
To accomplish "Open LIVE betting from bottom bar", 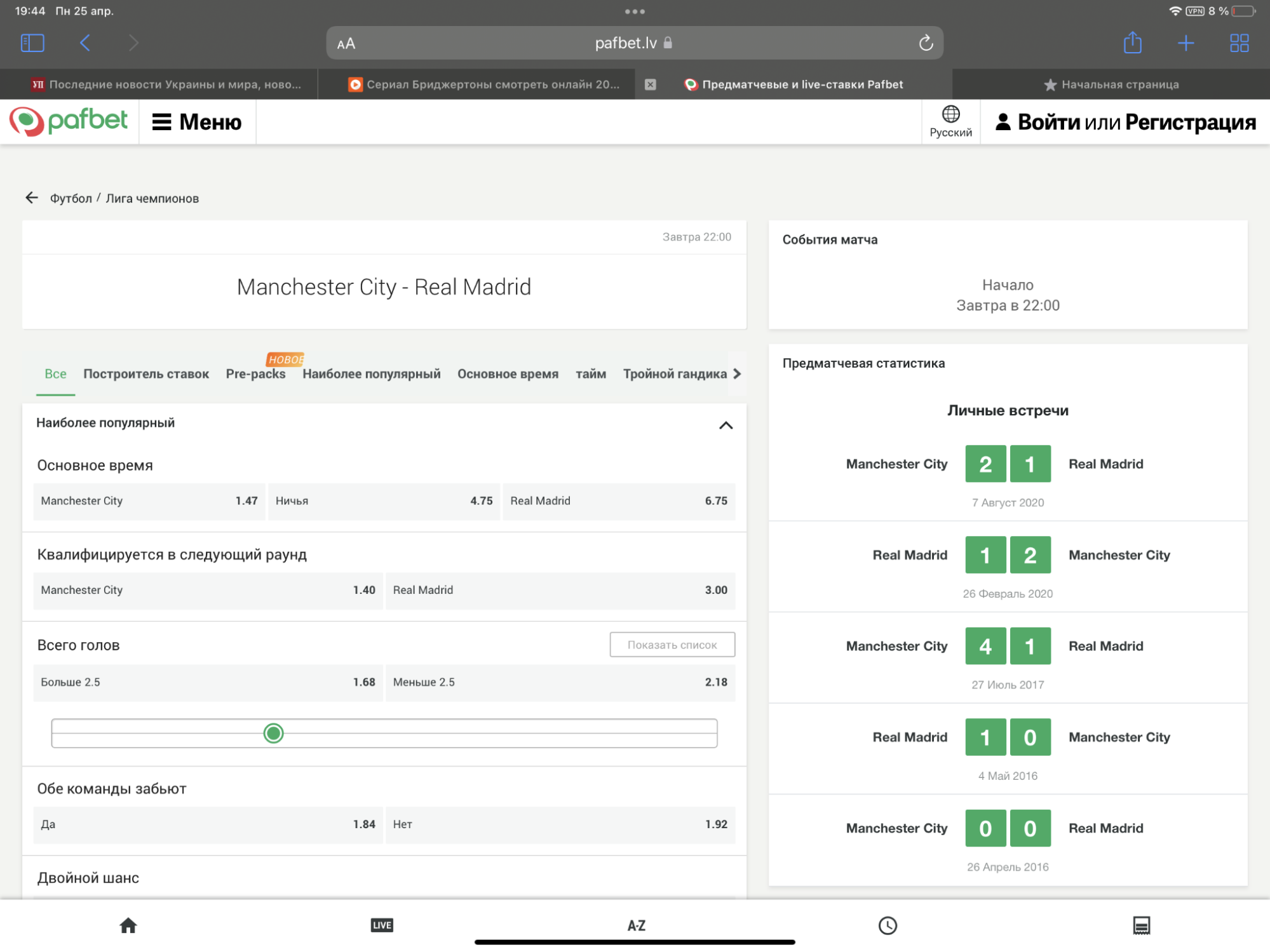I will pos(382,925).
